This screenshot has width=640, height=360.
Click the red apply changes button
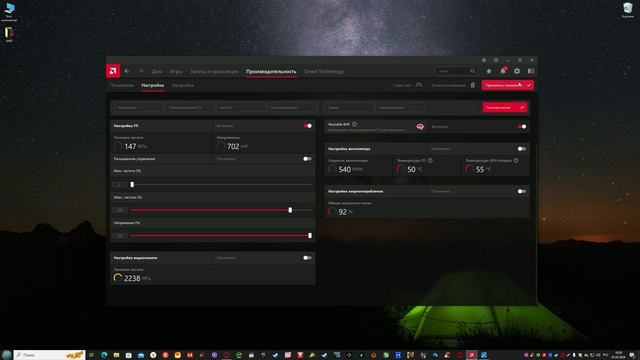508,85
